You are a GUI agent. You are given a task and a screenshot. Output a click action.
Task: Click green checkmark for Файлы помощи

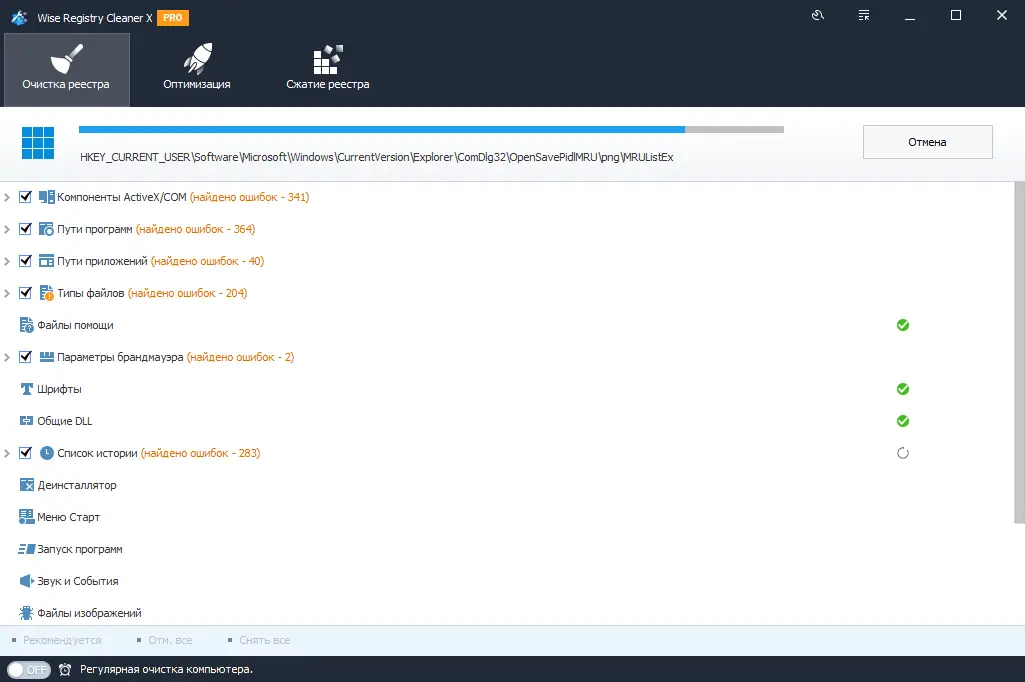point(903,325)
